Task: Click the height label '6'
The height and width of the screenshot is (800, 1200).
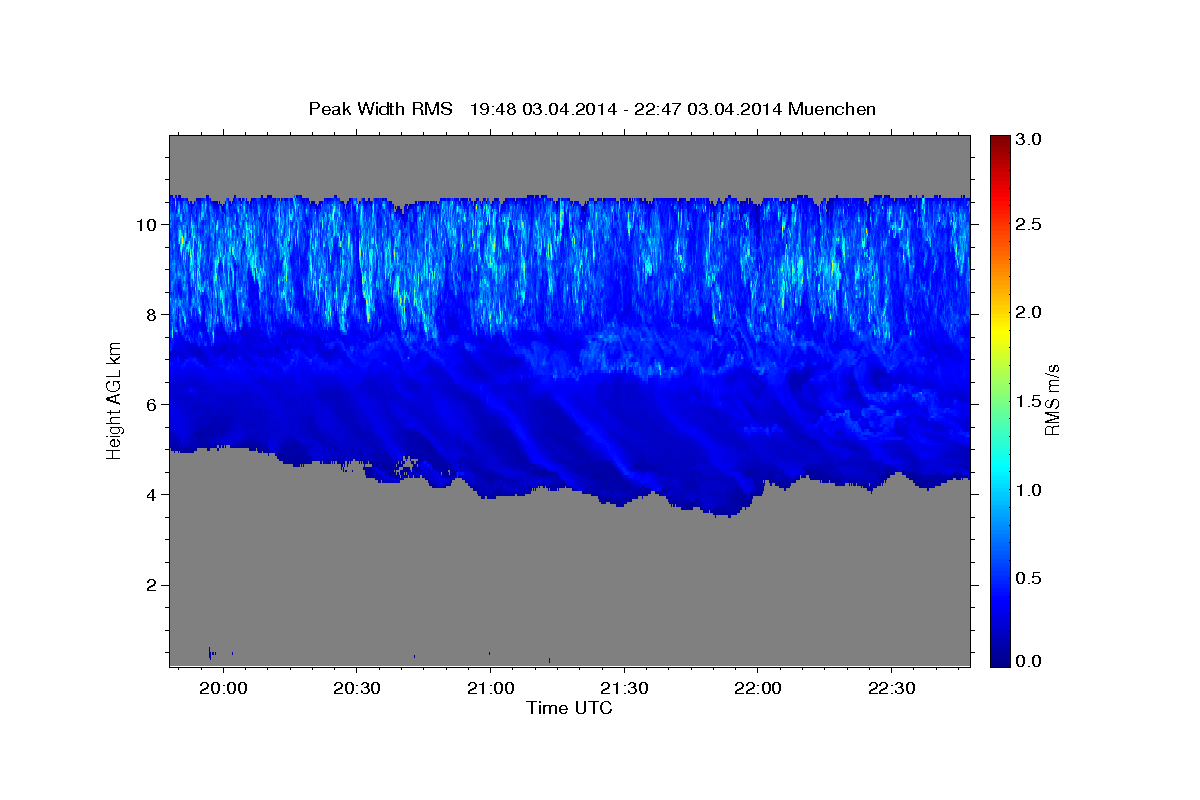Action: [x=152, y=405]
